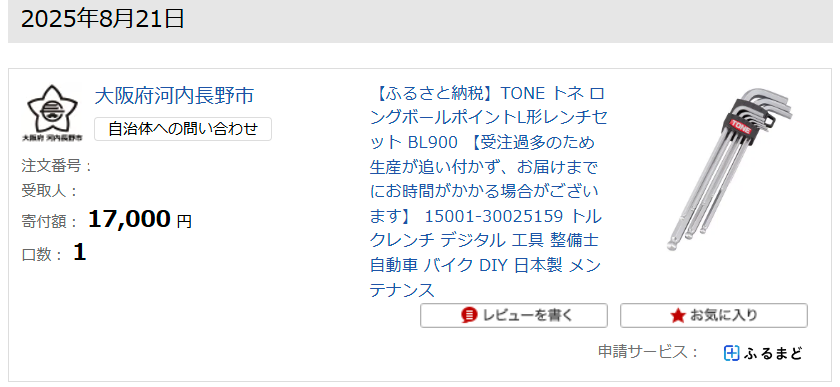Image resolution: width=840 pixels, height=387 pixels.
Task: Click the blue ふるまど plus icon
Action: (x=731, y=353)
